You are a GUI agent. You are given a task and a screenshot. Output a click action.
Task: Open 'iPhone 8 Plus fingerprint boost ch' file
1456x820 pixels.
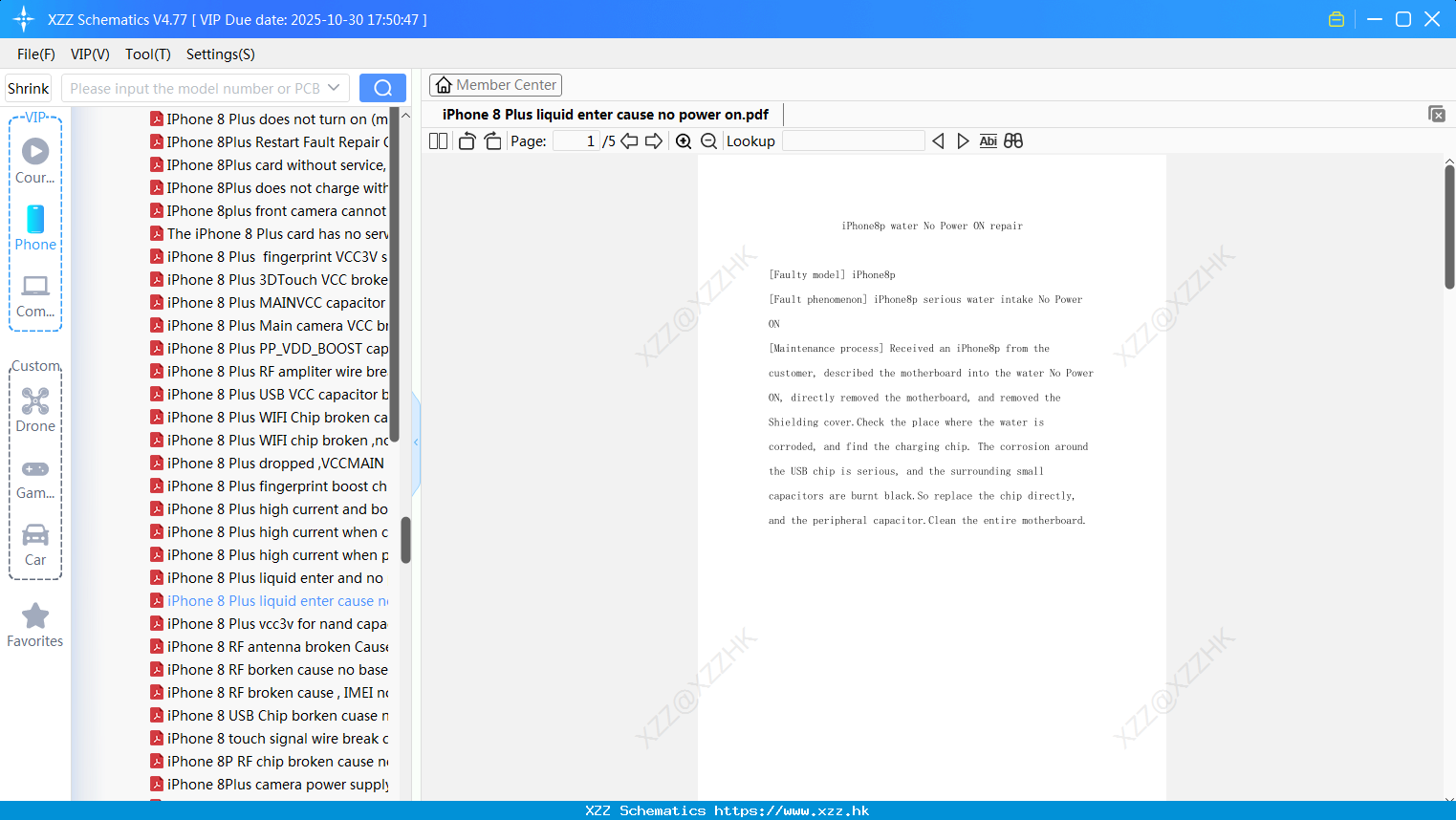tap(269, 486)
